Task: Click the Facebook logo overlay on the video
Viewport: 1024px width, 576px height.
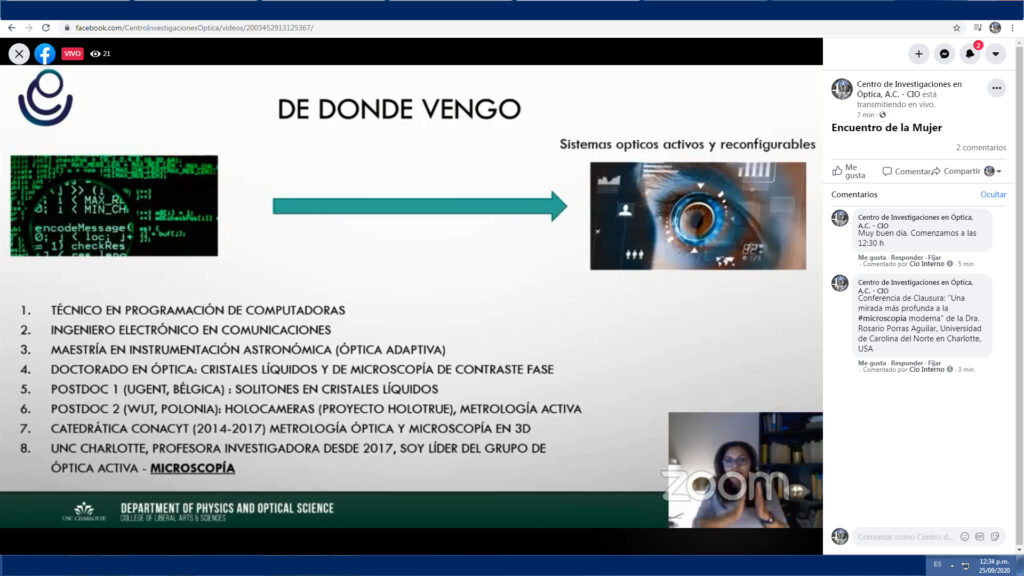Action: [x=45, y=53]
